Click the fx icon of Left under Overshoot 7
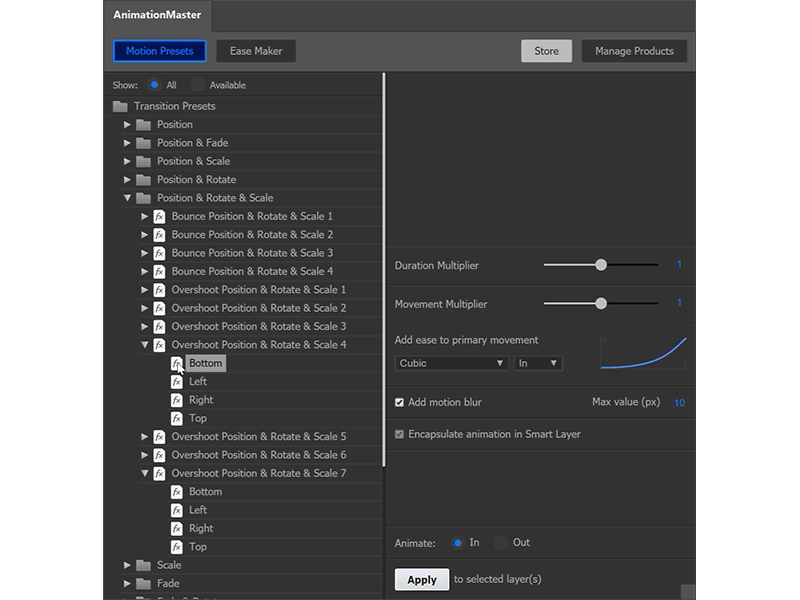The height and width of the screenshot is (600, 800). click(x=177, y=510)
